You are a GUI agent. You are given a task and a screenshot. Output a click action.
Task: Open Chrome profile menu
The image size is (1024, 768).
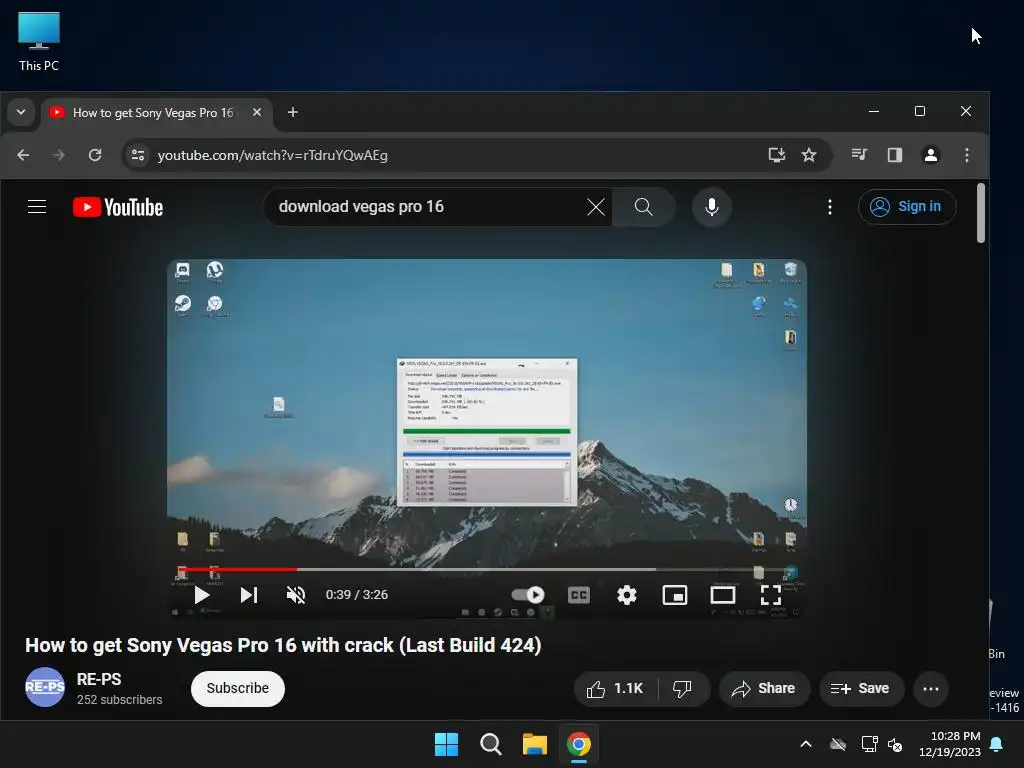931,155
